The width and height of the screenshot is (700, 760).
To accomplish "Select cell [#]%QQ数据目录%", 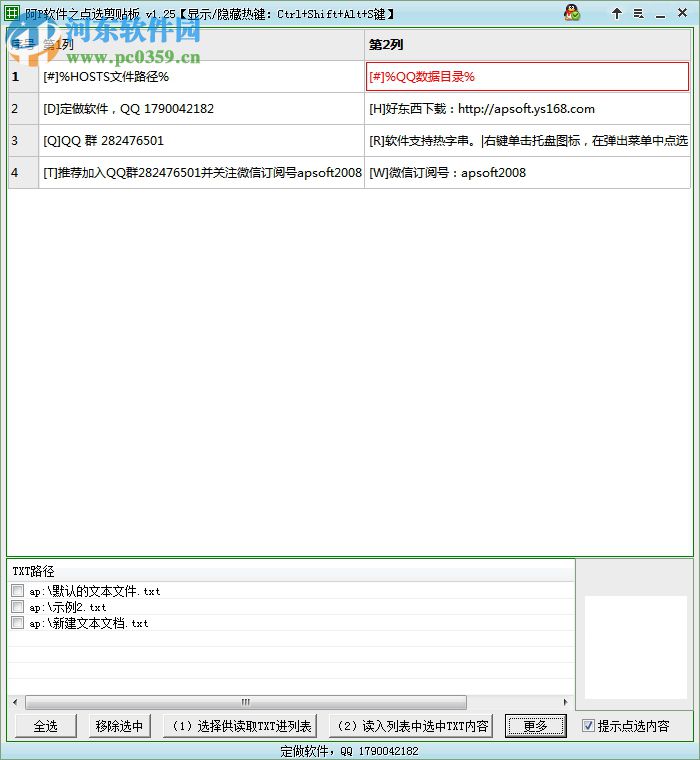I will point(527,77).
